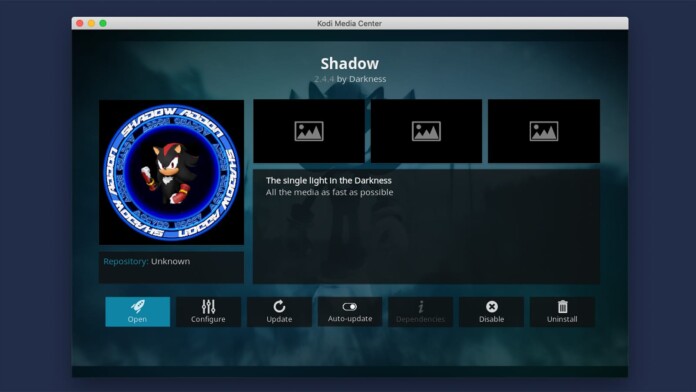Maximize Kodi window using green button
696x392 pixels.
(103, 23)
